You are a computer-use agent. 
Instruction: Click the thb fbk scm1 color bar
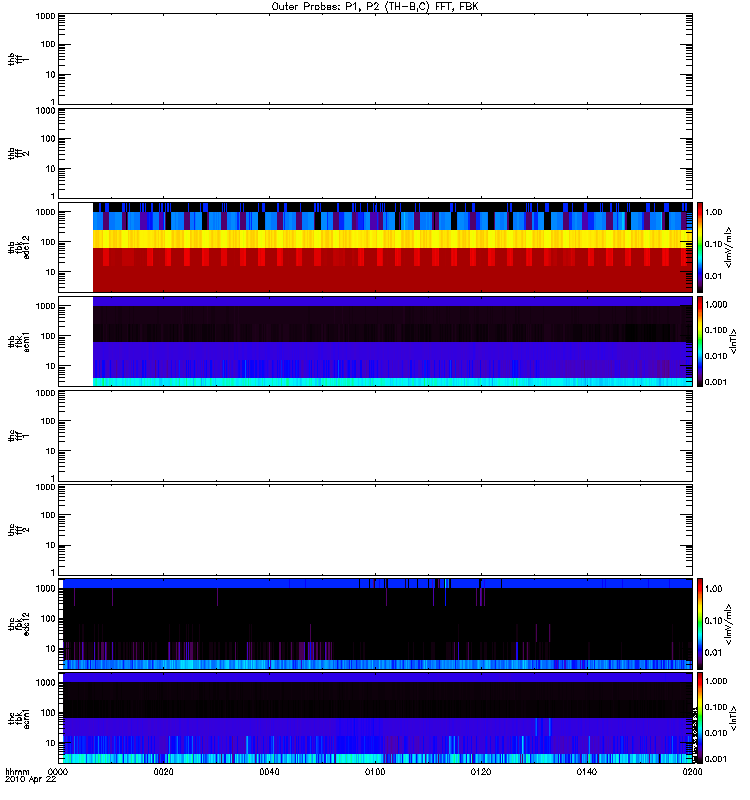700,341
